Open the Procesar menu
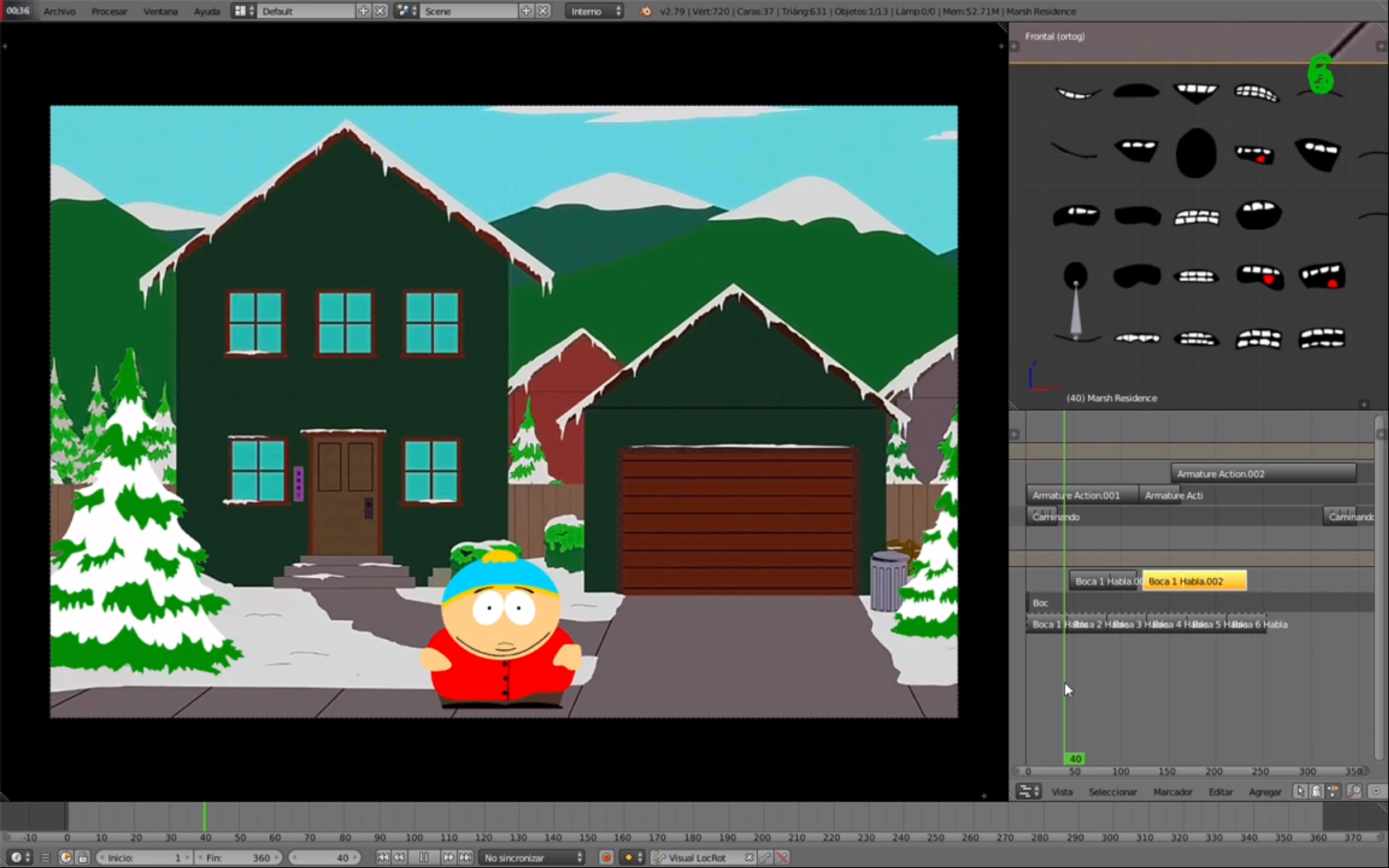 point(109,12)
